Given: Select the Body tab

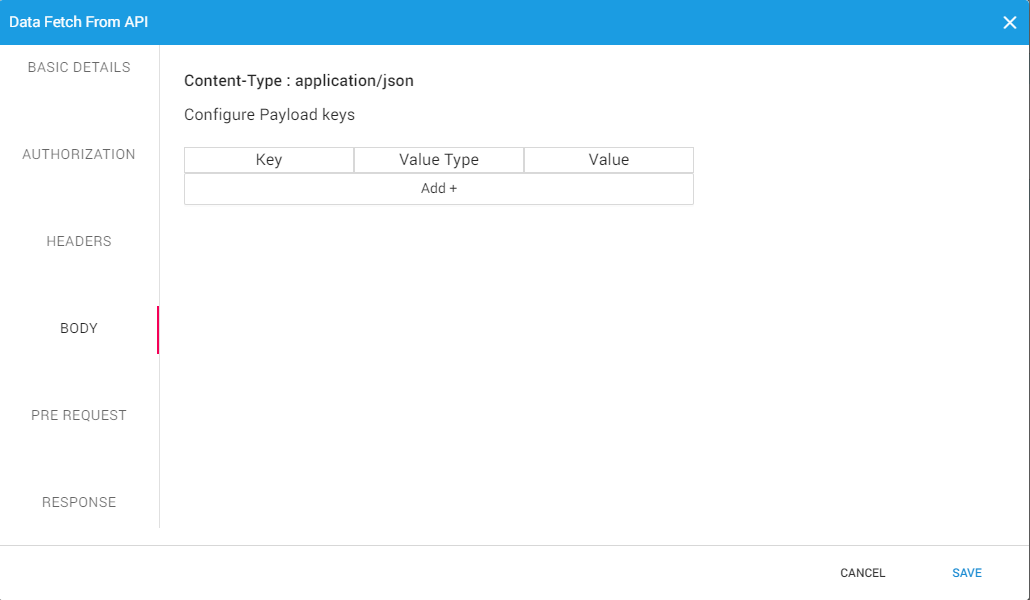Looking at the screenshot, I should [x=79, y=329].
